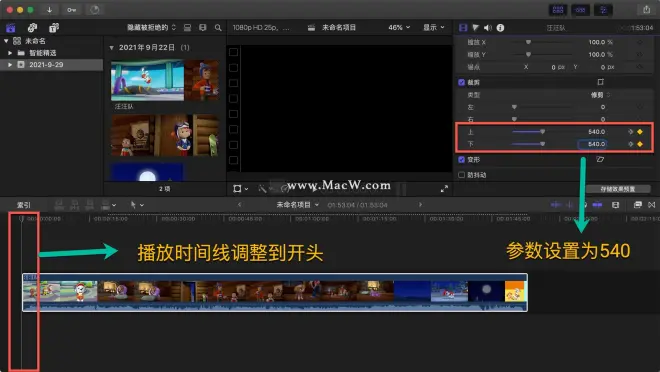Click keyframe diamond for 上 crop parameter

click(x=640, y=132)
